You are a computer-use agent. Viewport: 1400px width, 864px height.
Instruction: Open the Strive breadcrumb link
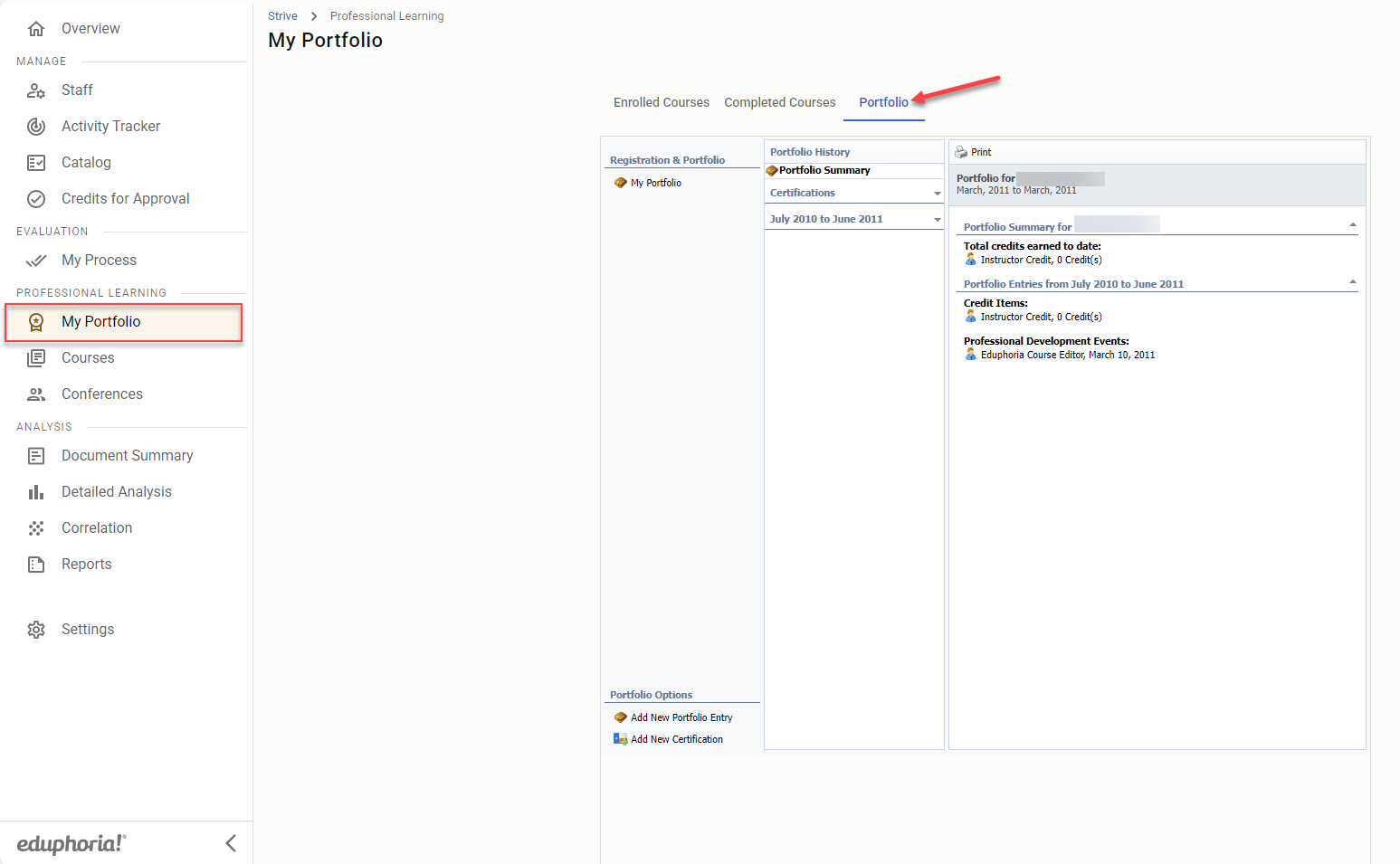pyautogui.click(x=282, y=16)
